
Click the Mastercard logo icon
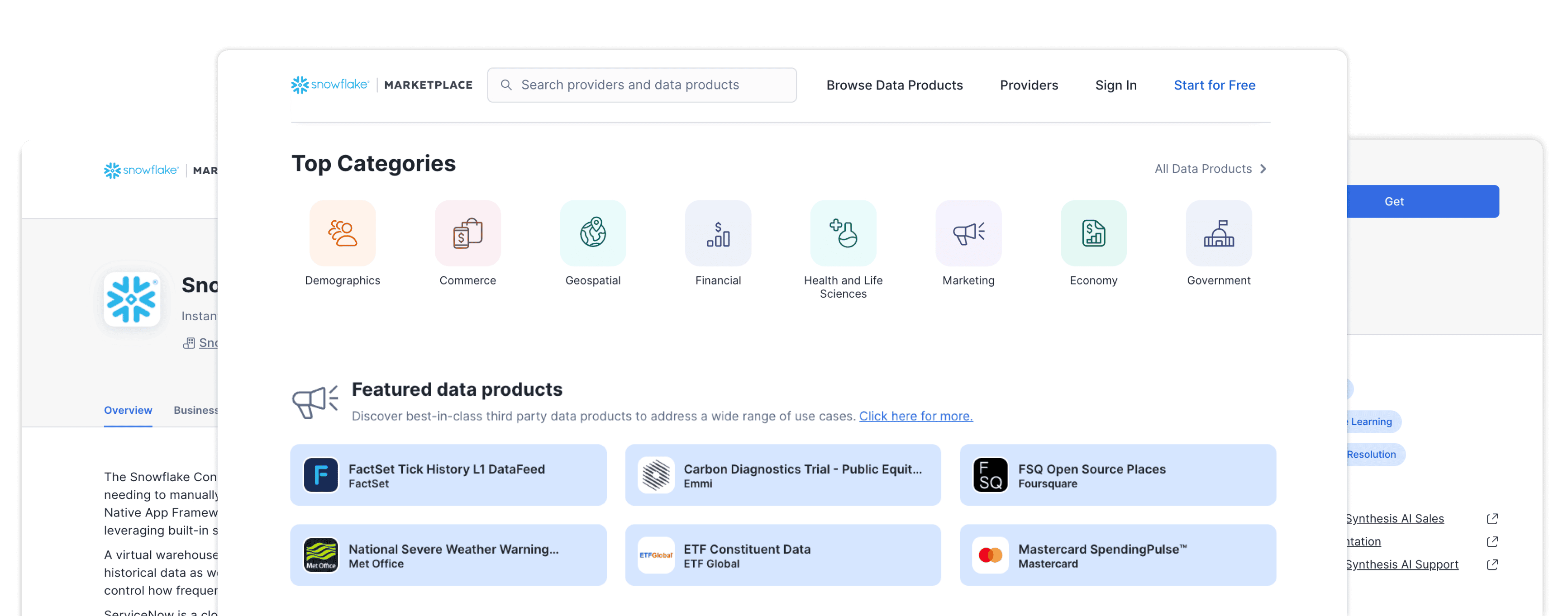(990, 555)
